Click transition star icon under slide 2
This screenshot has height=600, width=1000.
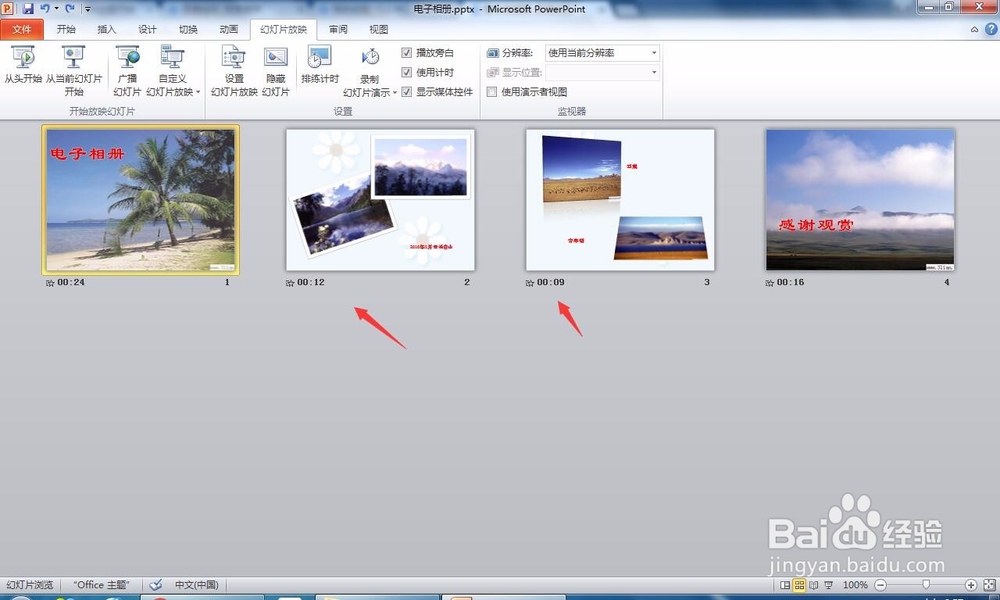pos(290,282)
